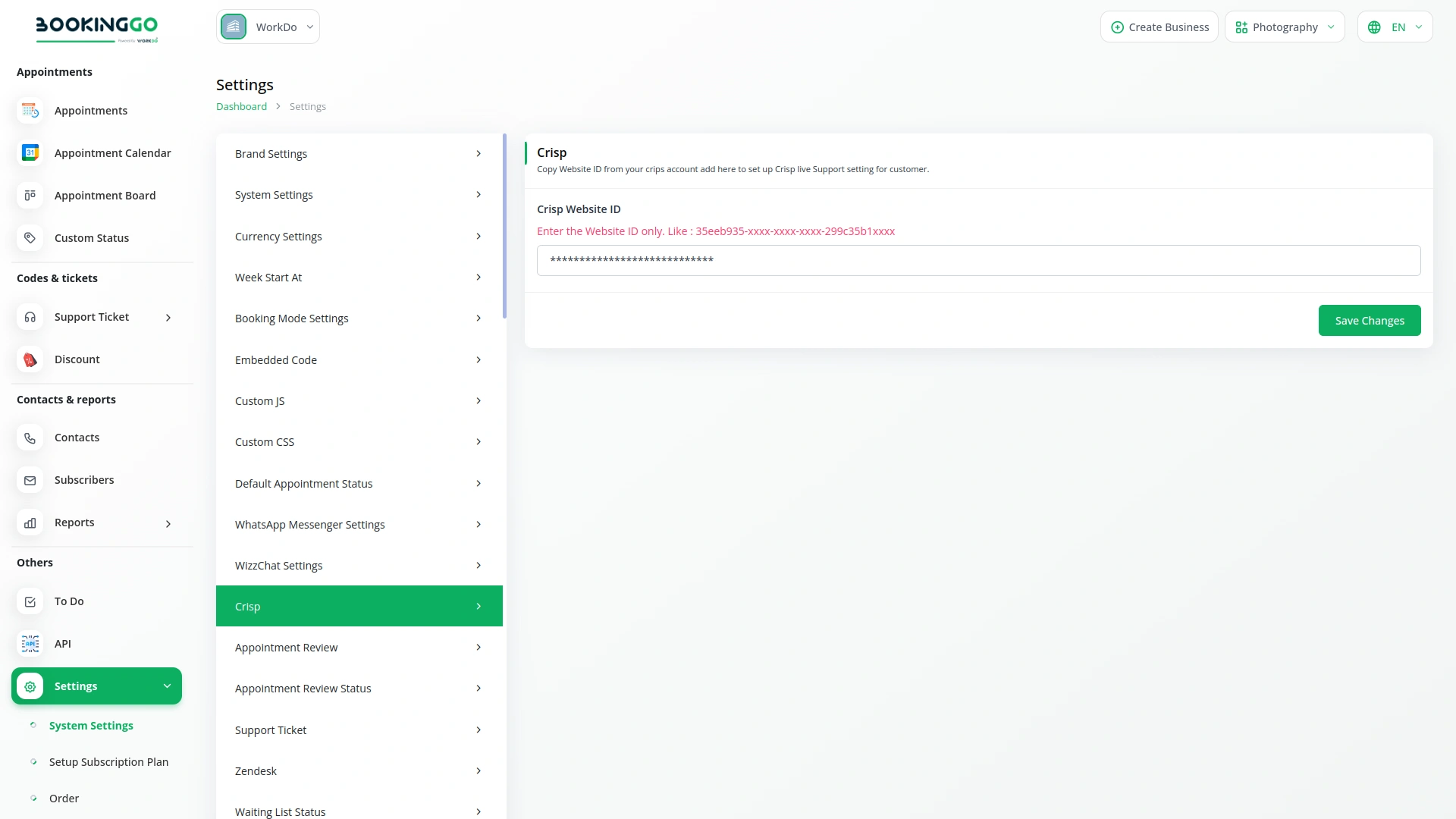
Task: Open the Photography business dropdown
Action: pyautogui.click(x=1284, y=27)
